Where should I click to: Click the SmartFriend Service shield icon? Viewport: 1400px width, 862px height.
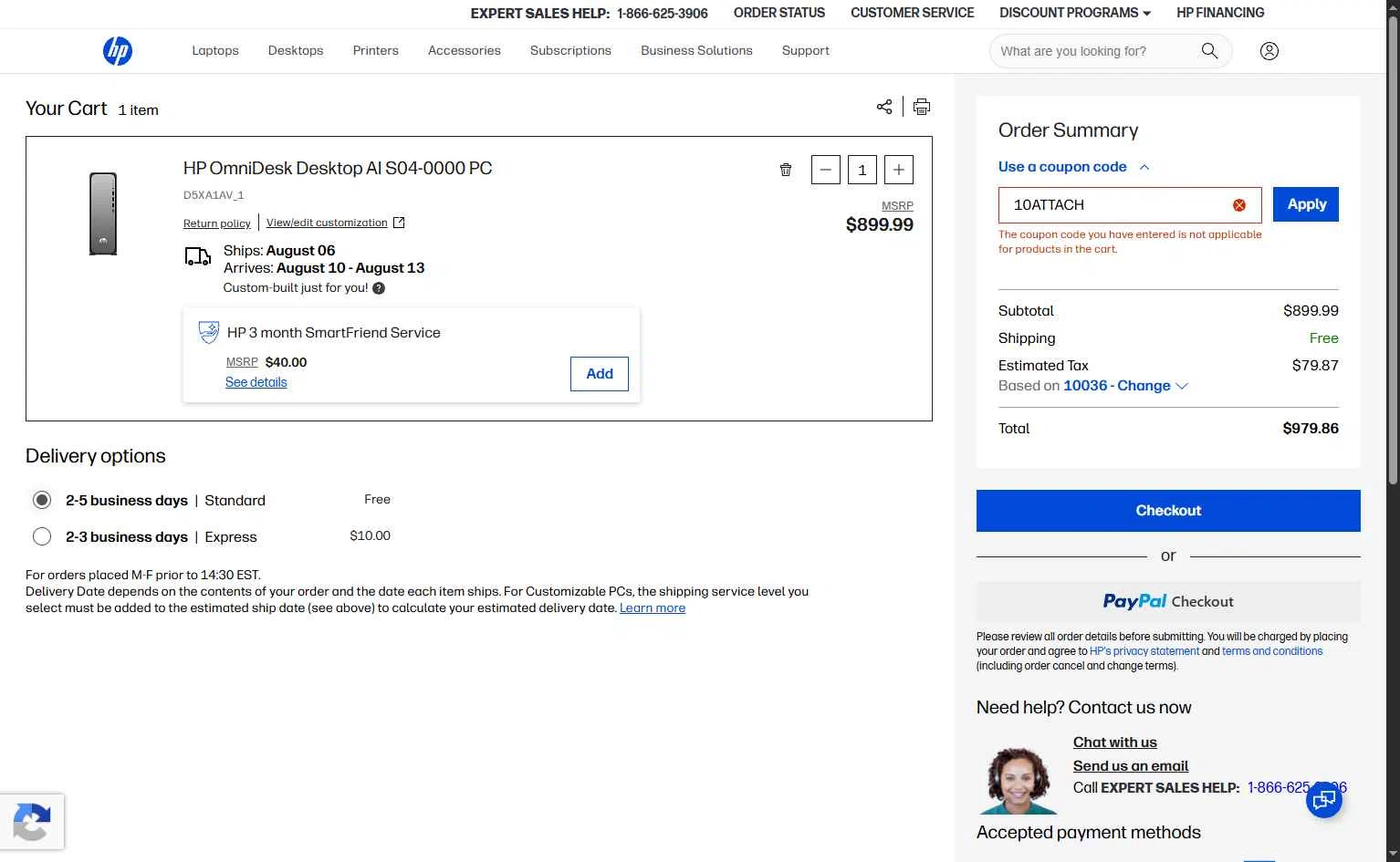pos(209,332)
